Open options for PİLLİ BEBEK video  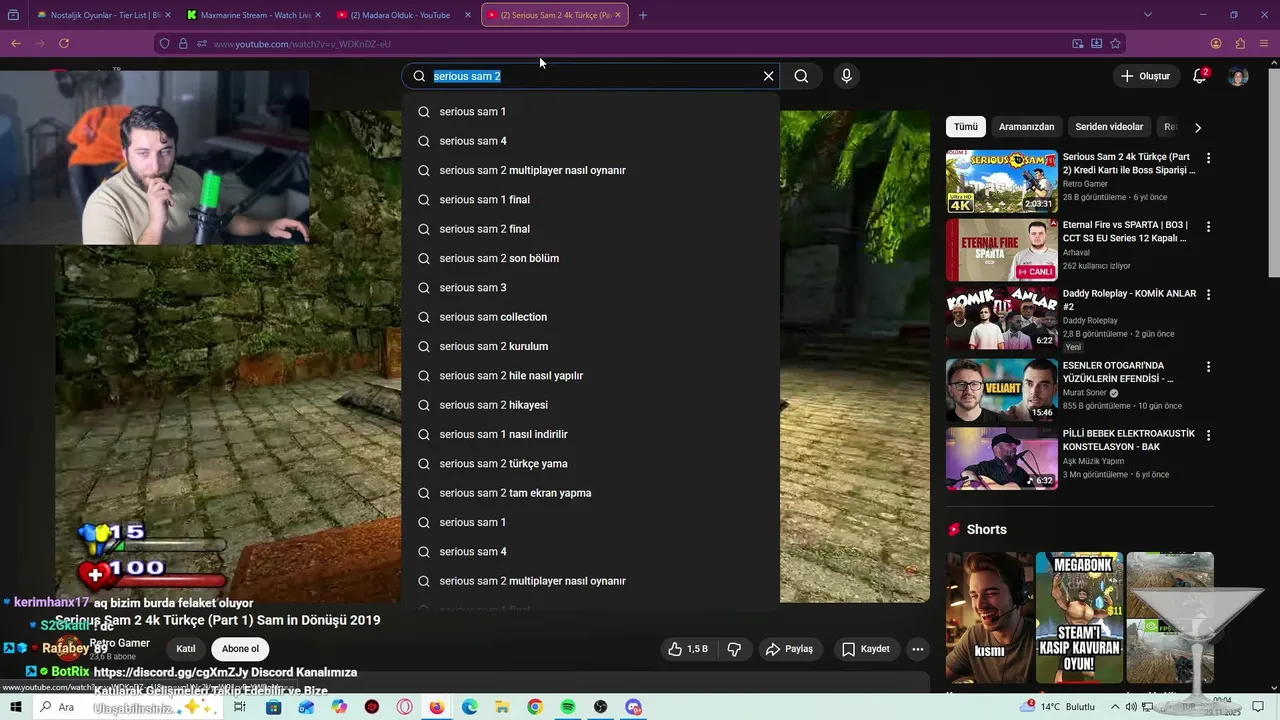(x=1208, y=435)
